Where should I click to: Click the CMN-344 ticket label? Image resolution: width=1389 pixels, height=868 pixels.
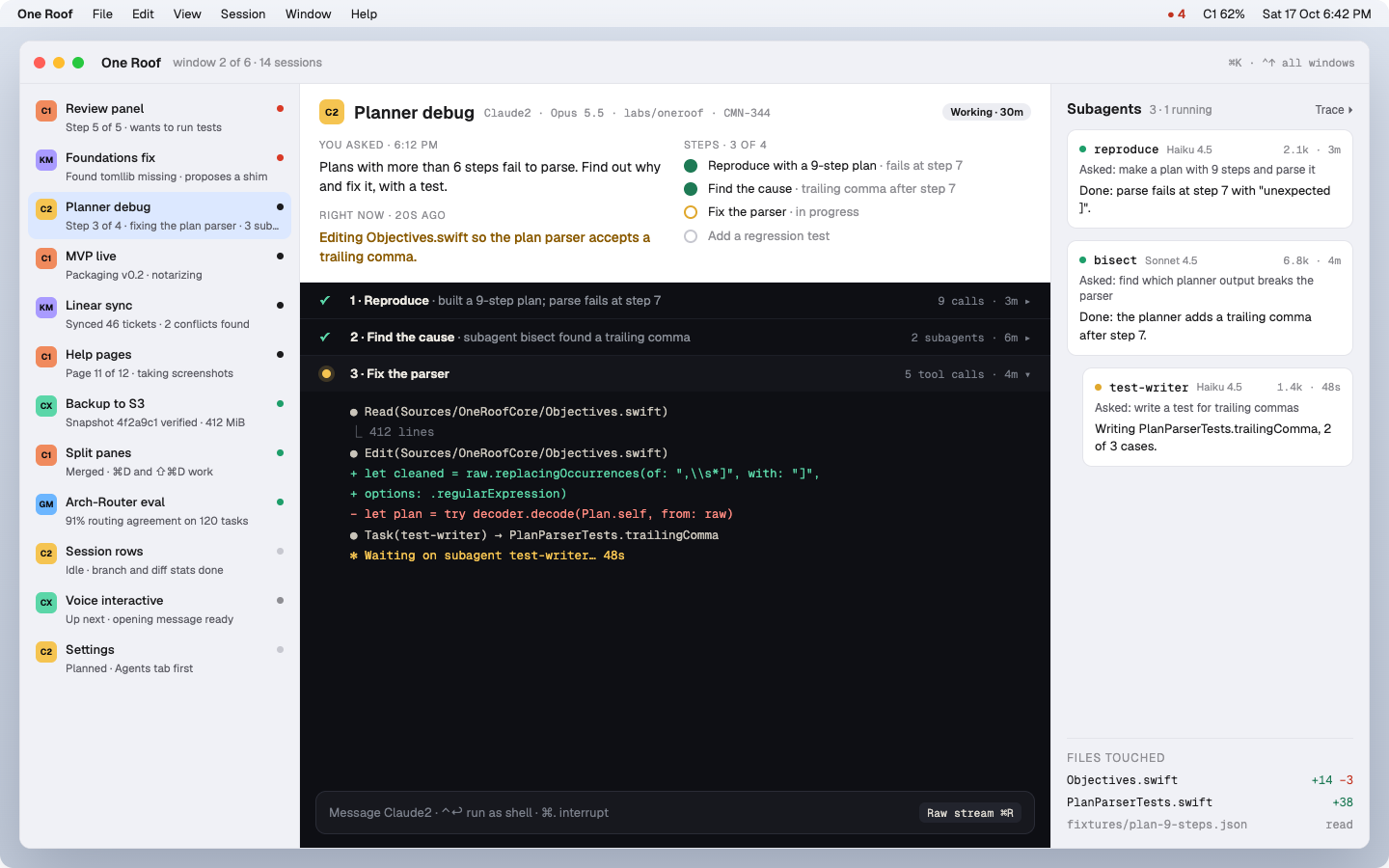tap(747, 113)
